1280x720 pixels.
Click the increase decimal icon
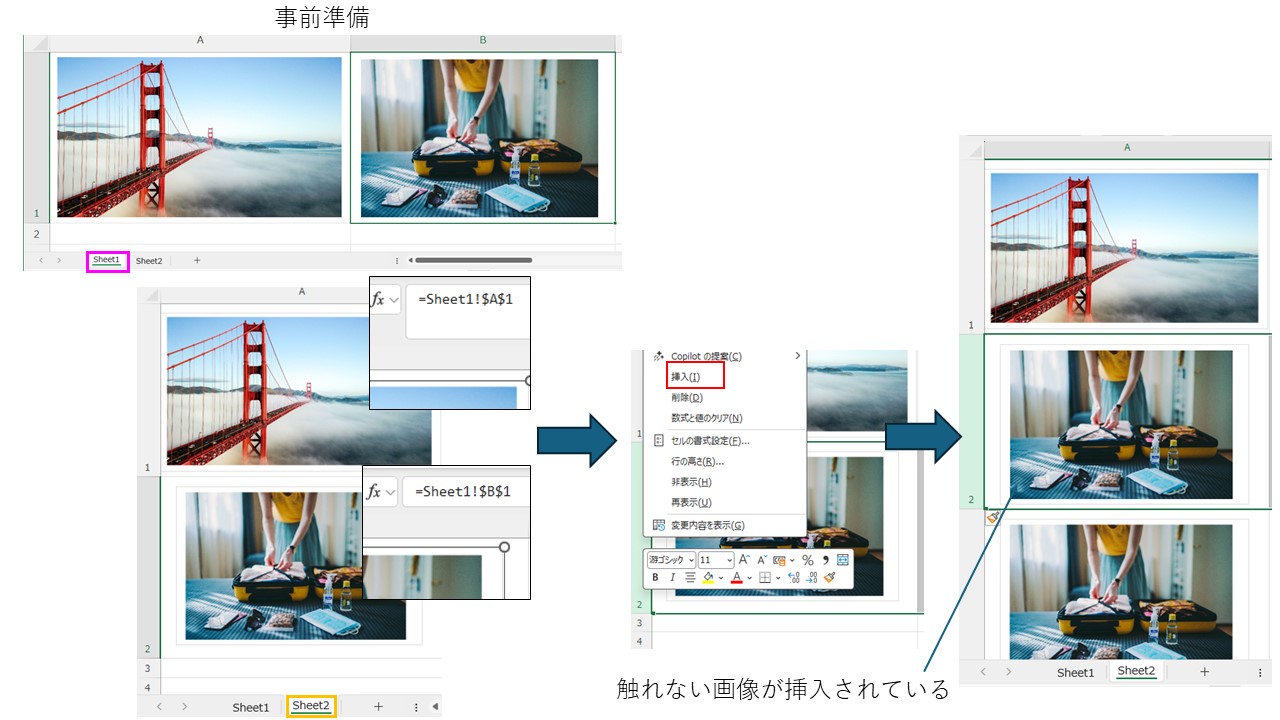794,577
